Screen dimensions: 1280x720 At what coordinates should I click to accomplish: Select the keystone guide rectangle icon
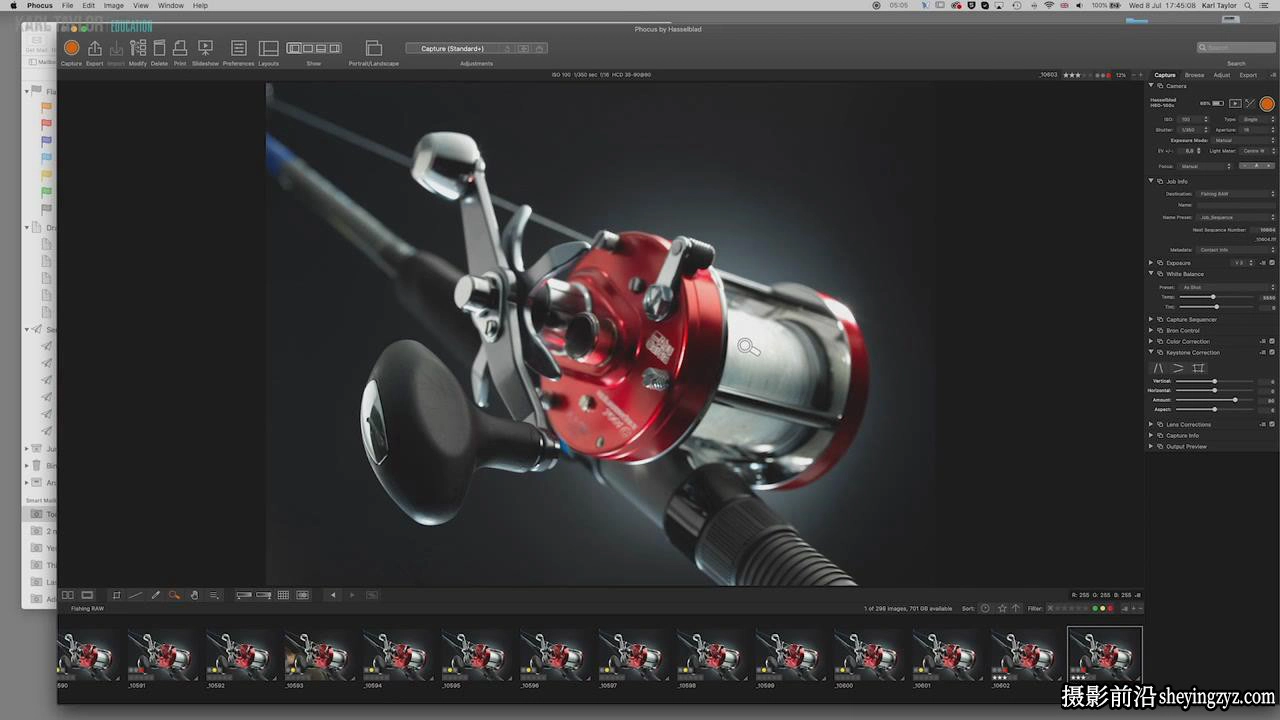coord(1198,368)
